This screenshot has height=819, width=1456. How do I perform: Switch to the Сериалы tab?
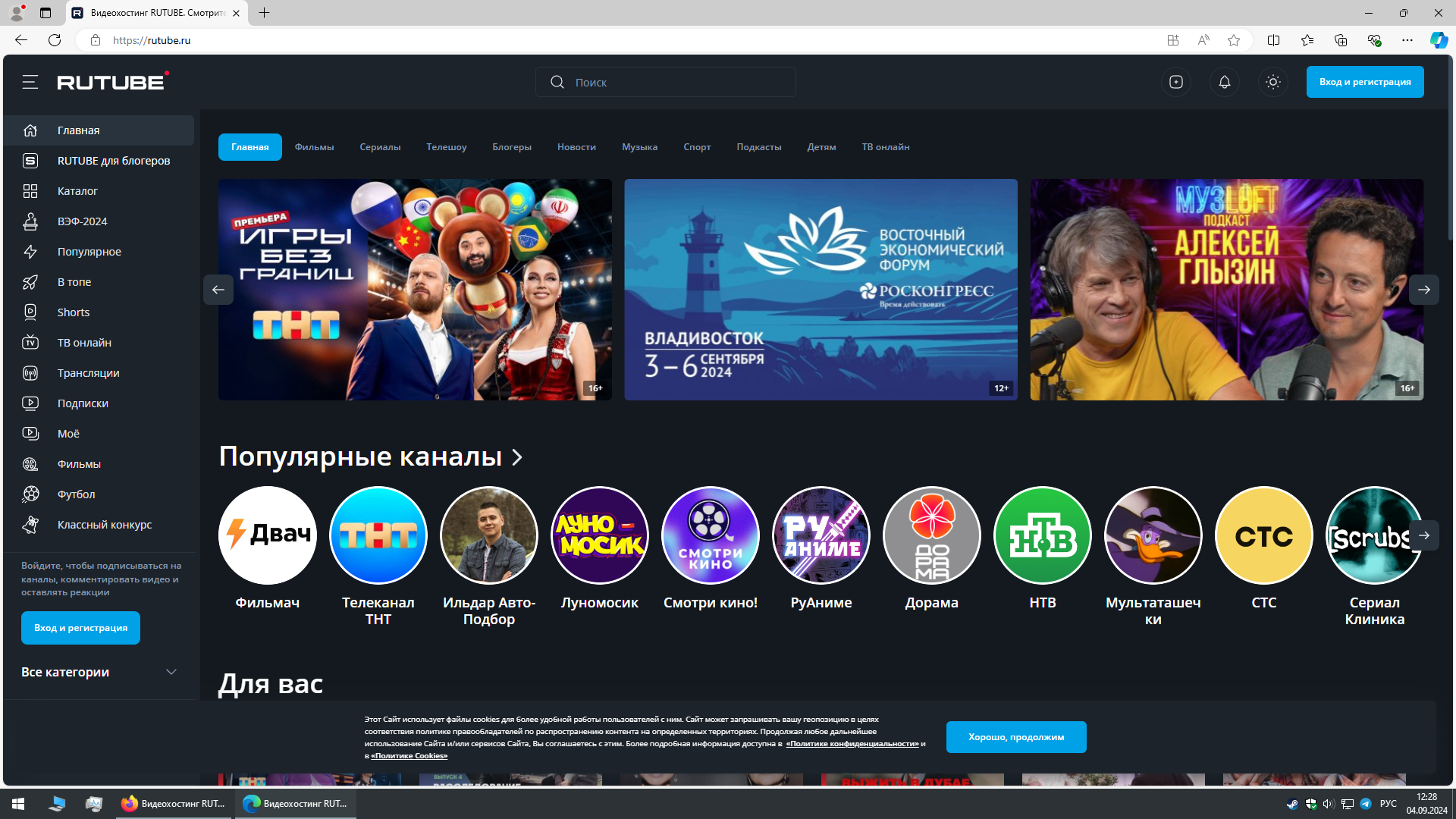point(380,147)
